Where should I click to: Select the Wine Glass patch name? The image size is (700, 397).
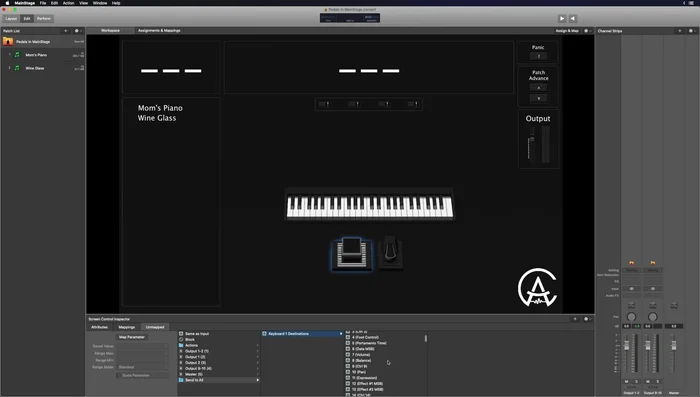click(35, 68)
